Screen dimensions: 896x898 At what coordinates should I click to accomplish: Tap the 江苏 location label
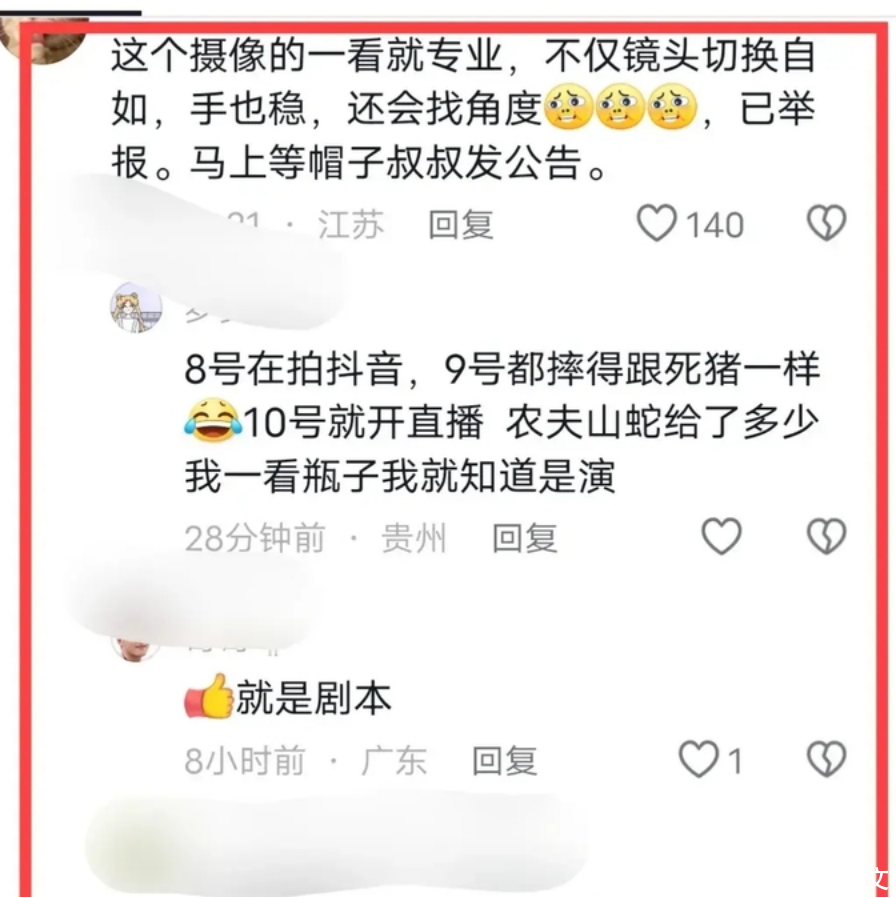(351, 224)
